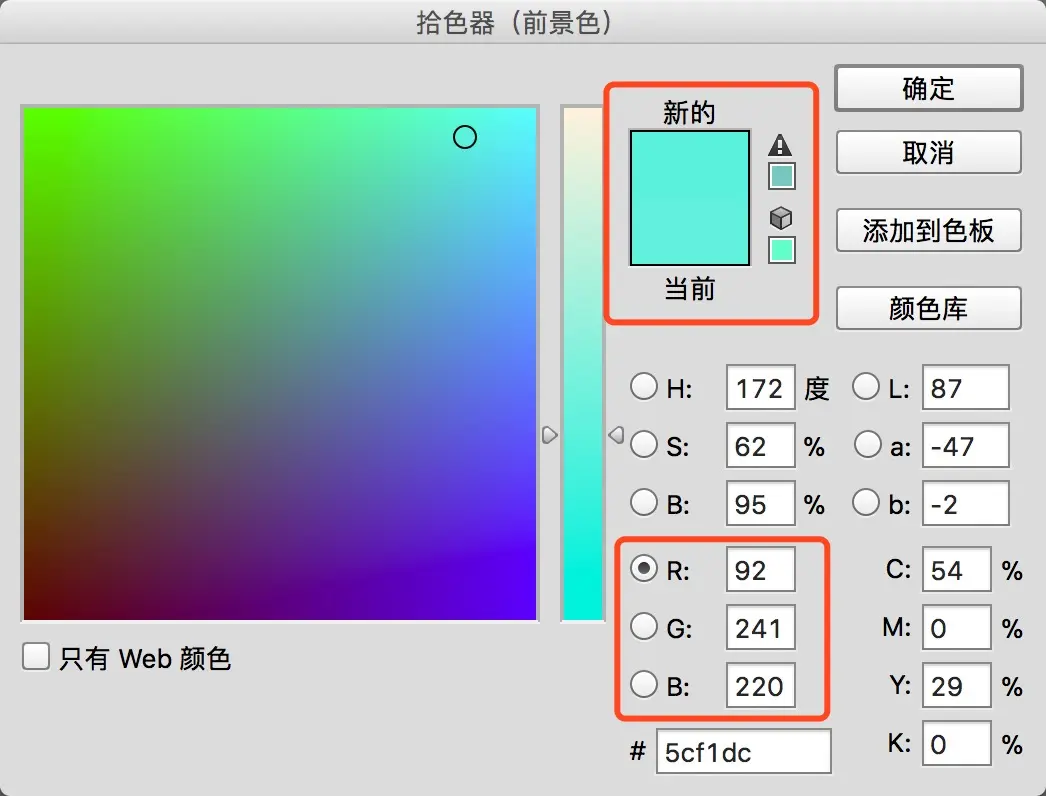
Task: Click the a field showing -47
Action: 966,446
